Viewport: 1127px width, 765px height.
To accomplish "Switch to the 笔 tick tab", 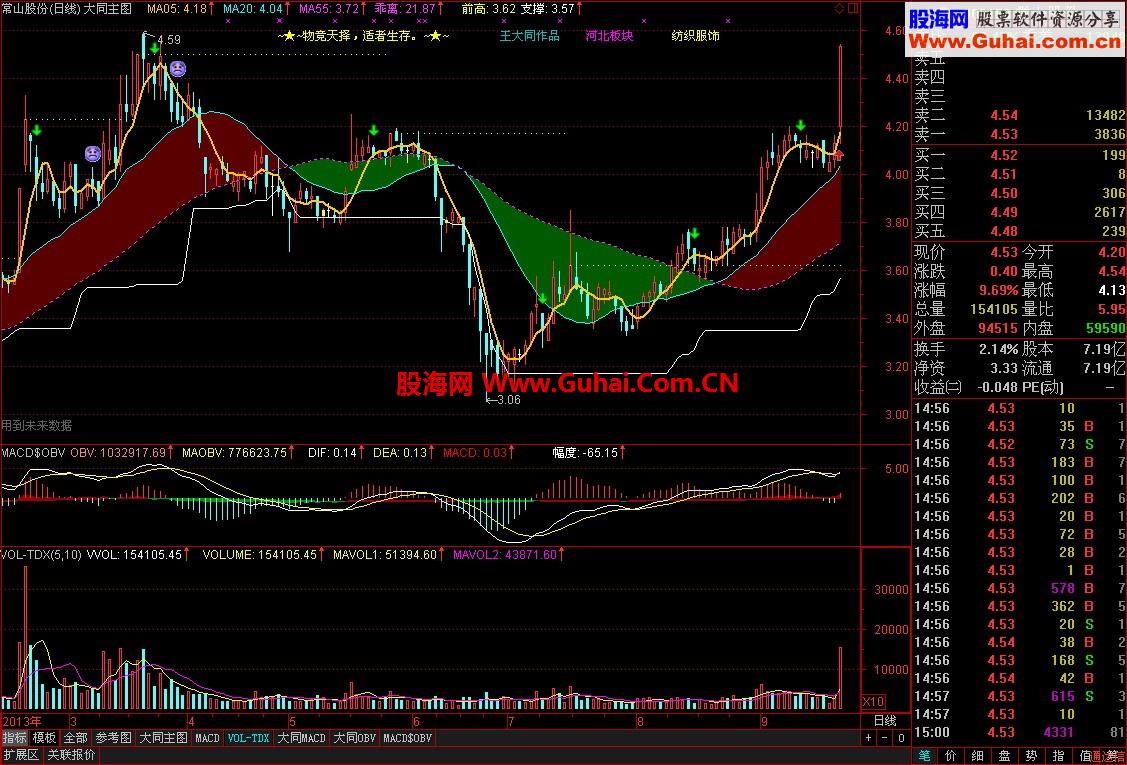I will click(x=924, y=756).
